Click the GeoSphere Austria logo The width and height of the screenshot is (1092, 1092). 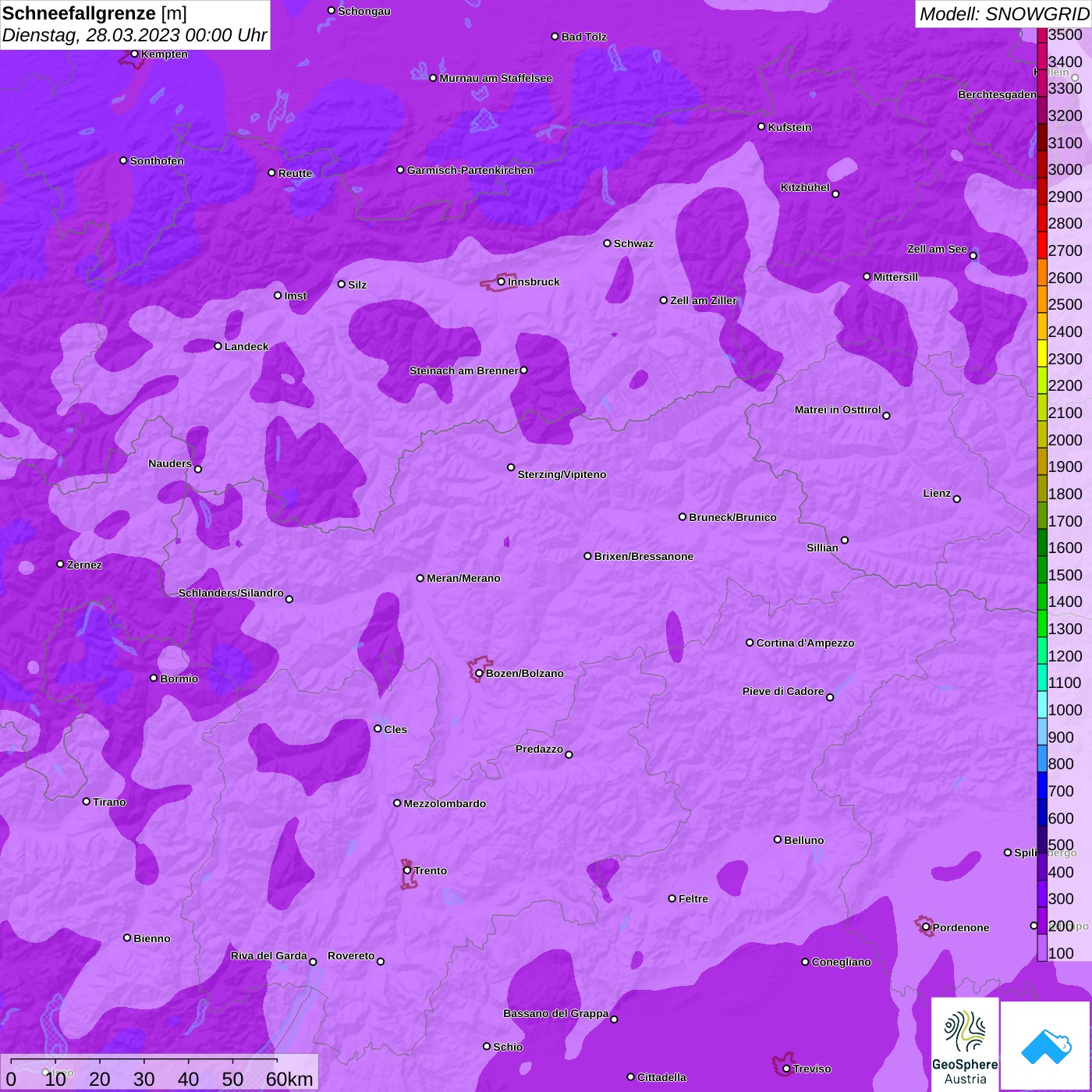pos(965,1044)
